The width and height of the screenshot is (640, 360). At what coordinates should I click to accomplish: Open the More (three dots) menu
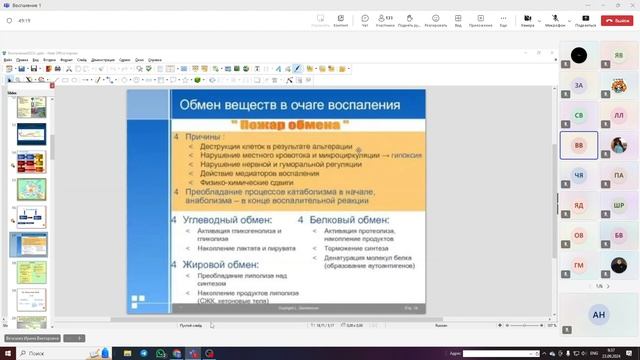(503, 20)
